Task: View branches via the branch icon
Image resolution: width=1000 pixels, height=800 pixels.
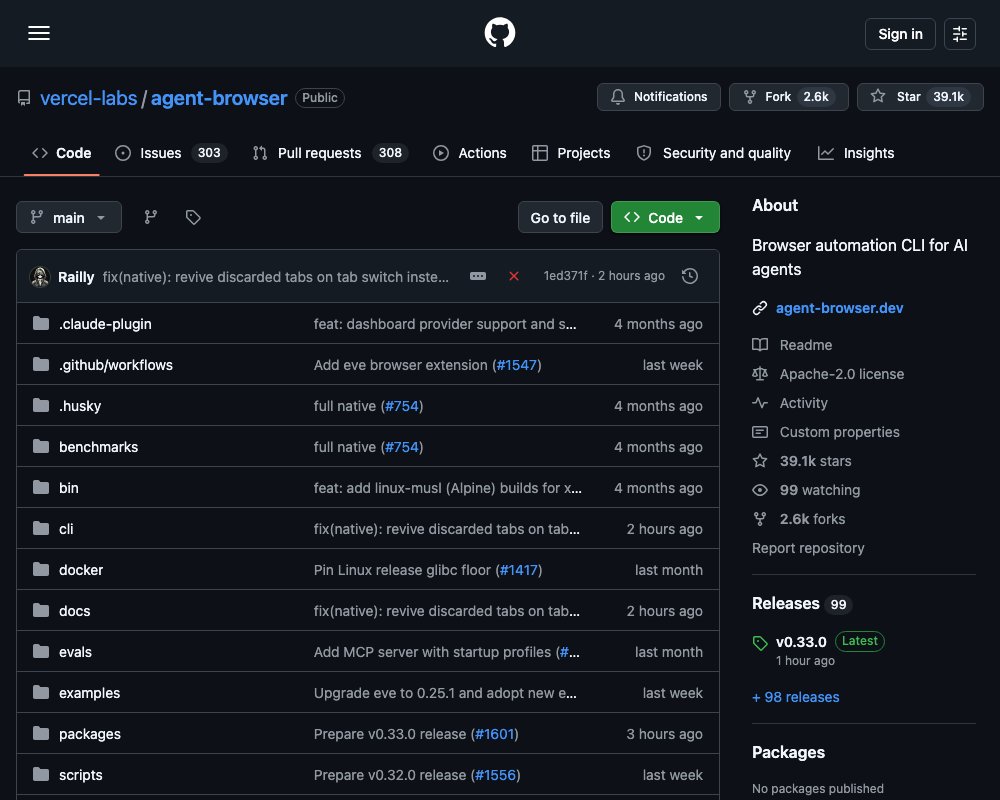Action: (151, 218)
